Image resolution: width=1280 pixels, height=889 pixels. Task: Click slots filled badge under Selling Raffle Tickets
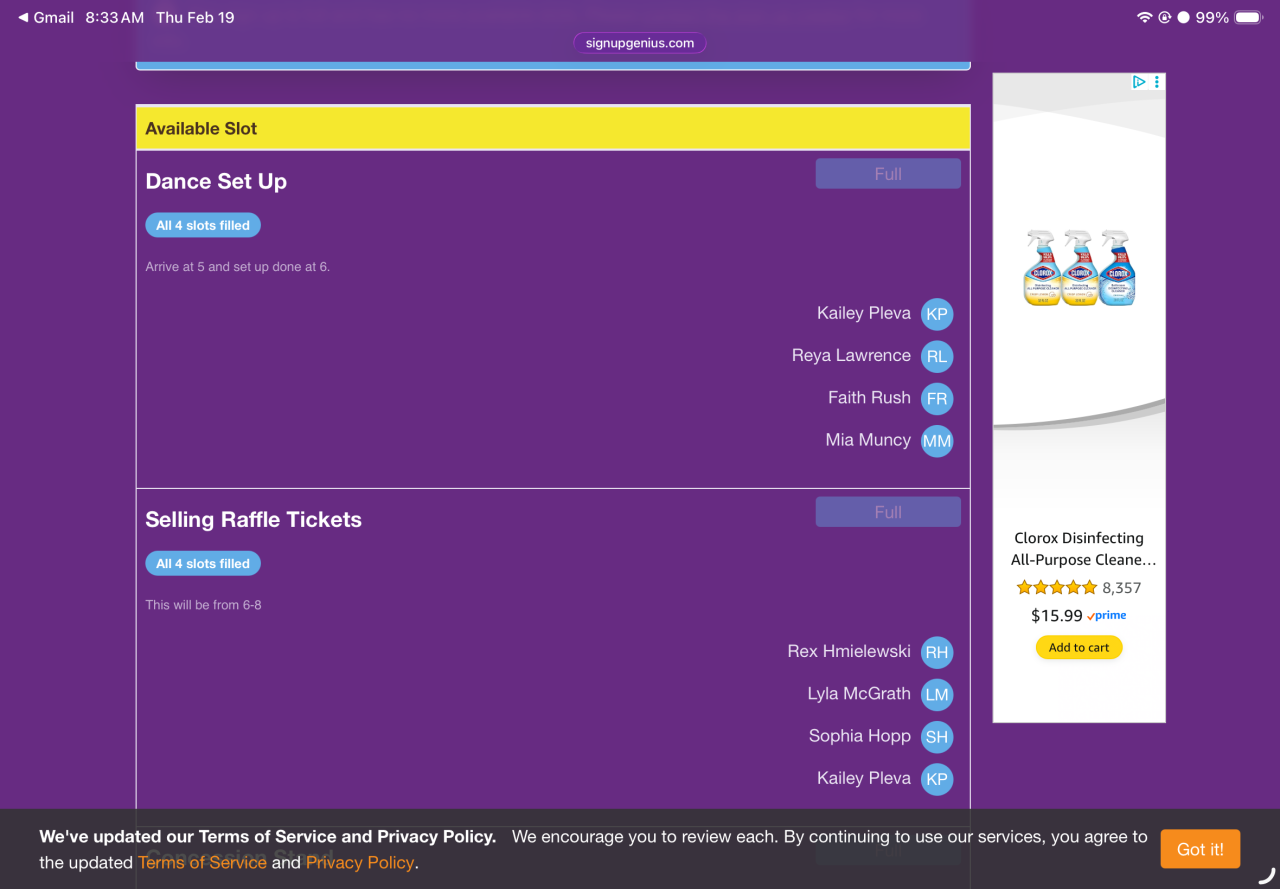[203, 563]
